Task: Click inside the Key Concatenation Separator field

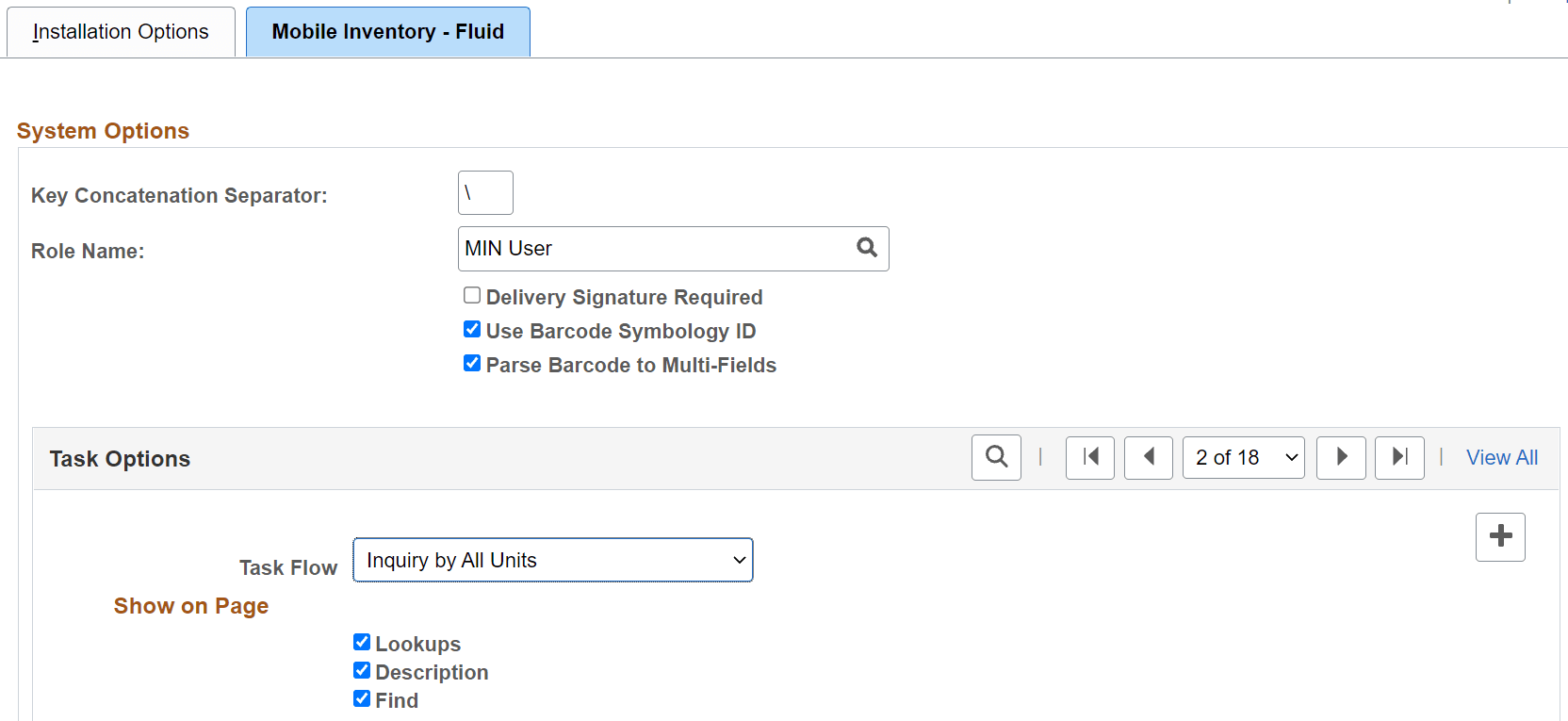Action: (484, 192)
